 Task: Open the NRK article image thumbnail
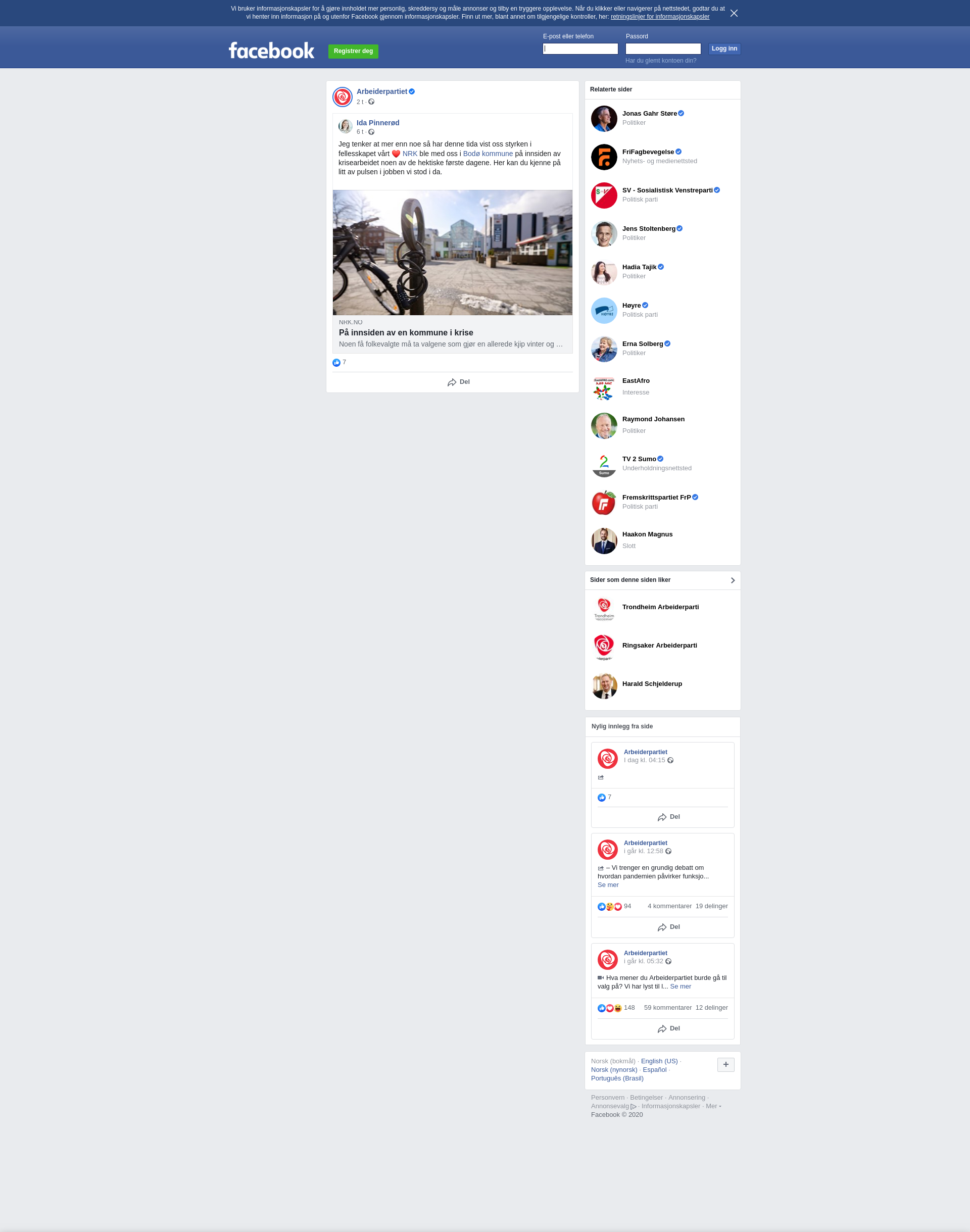pyautogui.click(x=452, y=253)
